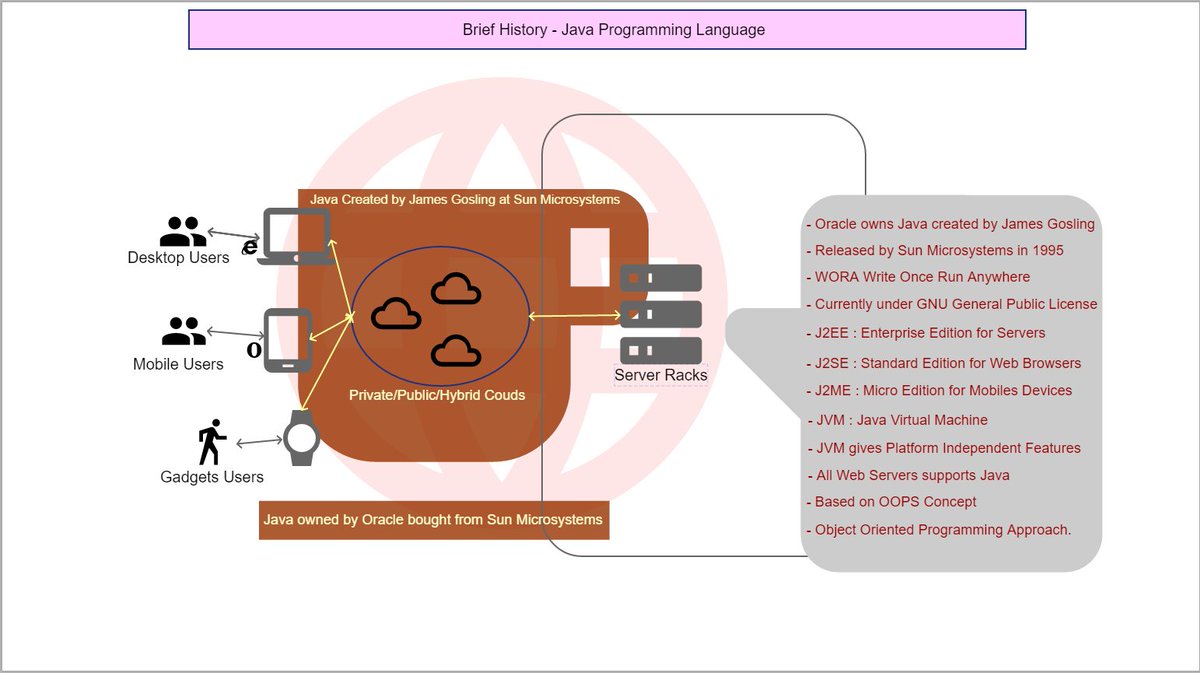Select the Desktop Users label
This screenshot has height=673, width=1200.
(178, 257)
